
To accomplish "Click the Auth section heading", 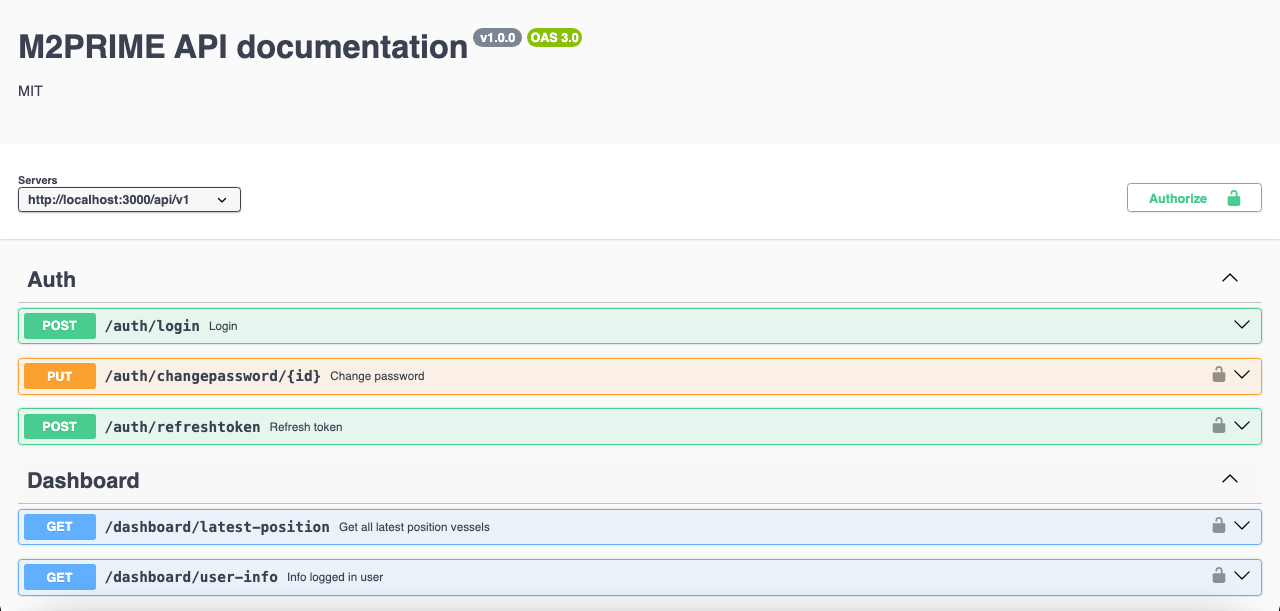I will (52, 280).
